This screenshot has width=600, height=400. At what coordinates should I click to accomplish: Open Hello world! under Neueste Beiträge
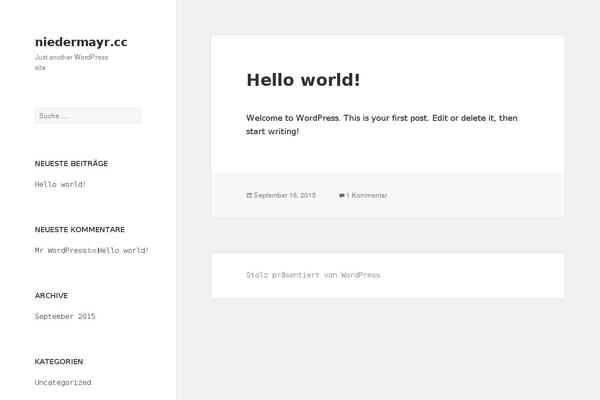60,184
